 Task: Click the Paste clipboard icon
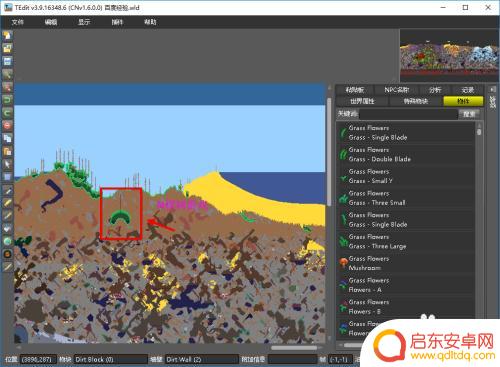pos(7,151)
